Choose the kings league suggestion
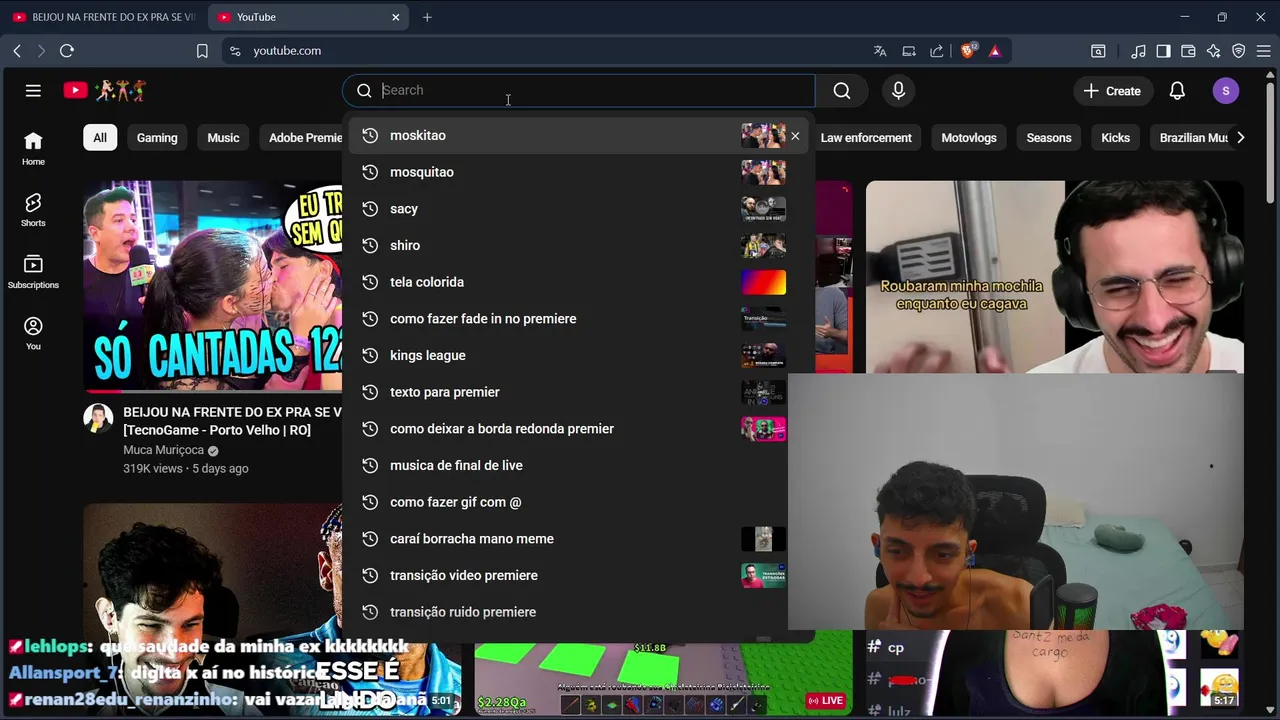 click(578, 356)
